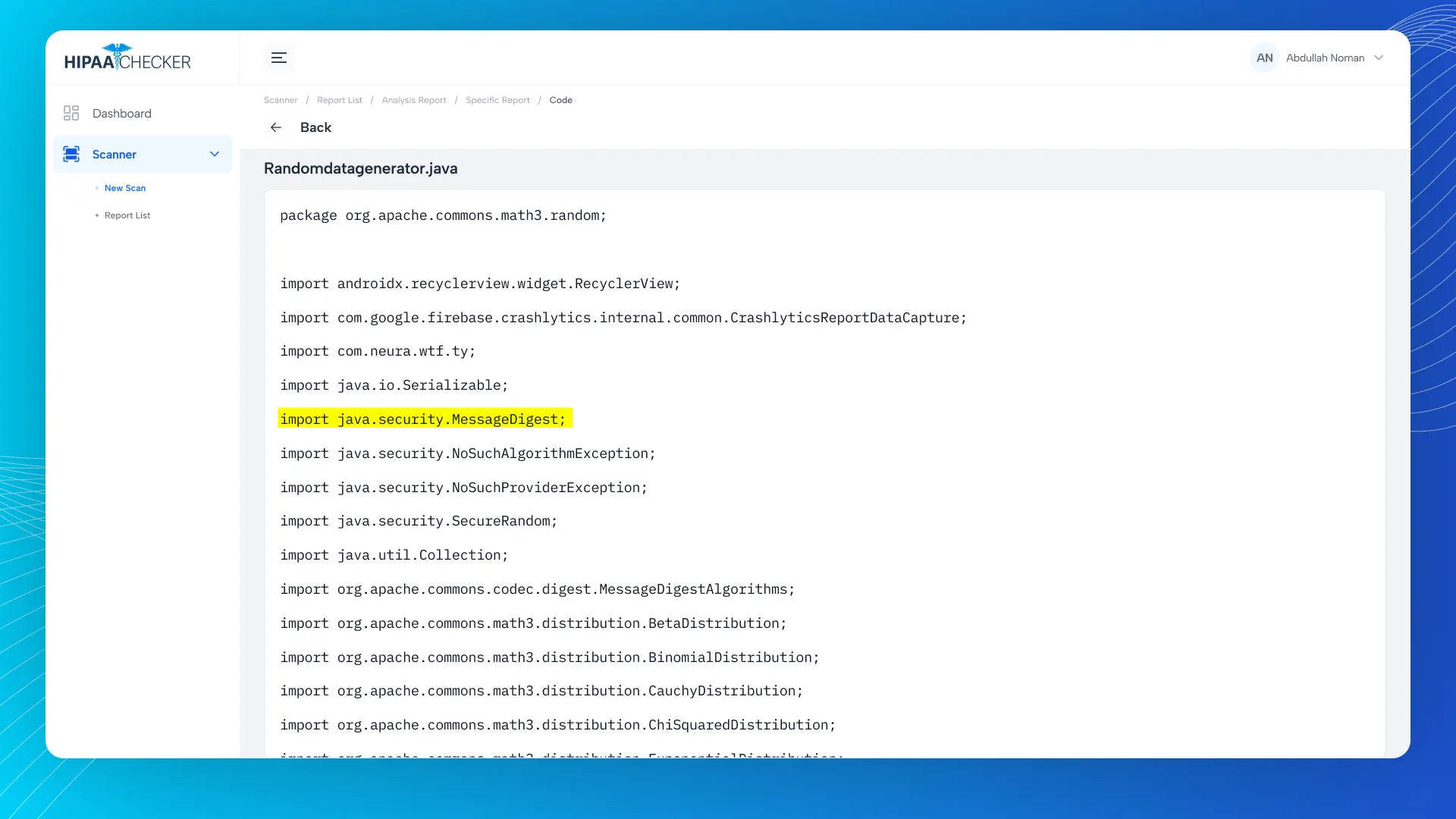1456x819 pixels.
Task: Go to Analysis Report breadcrumb
Action: 414,100
